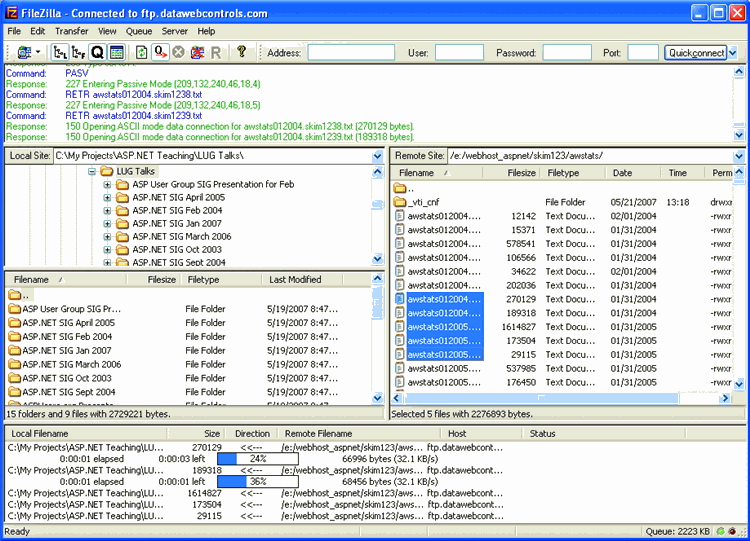Click the Disconnect toolbar icon
This screenshot has width=750, height=541.
click(x=198, y=52)
